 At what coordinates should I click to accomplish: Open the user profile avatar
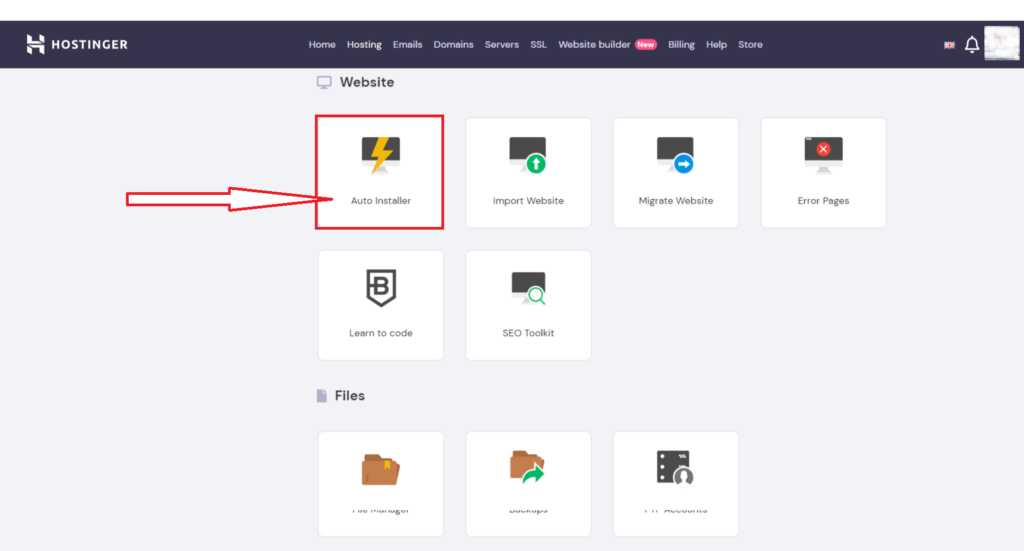tap(1001, 43)
